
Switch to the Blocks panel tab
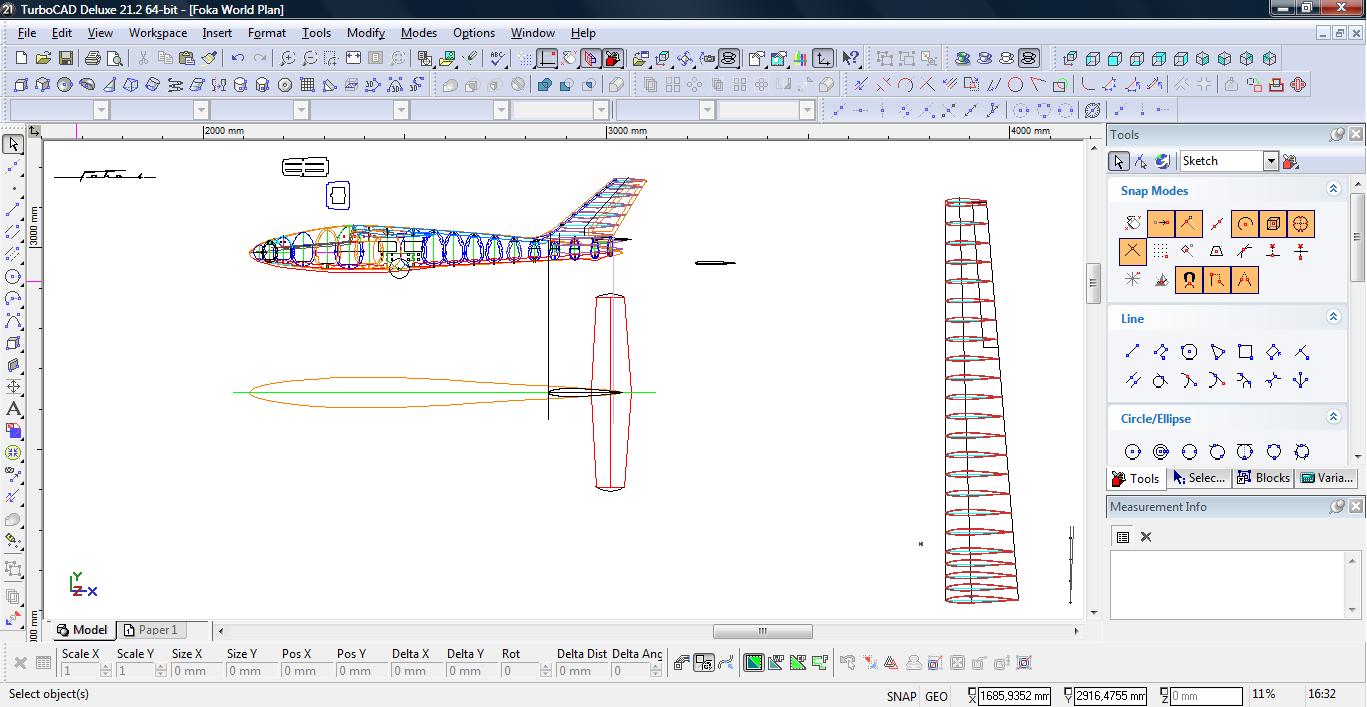pyautogui.click(x=1263, y=478)
